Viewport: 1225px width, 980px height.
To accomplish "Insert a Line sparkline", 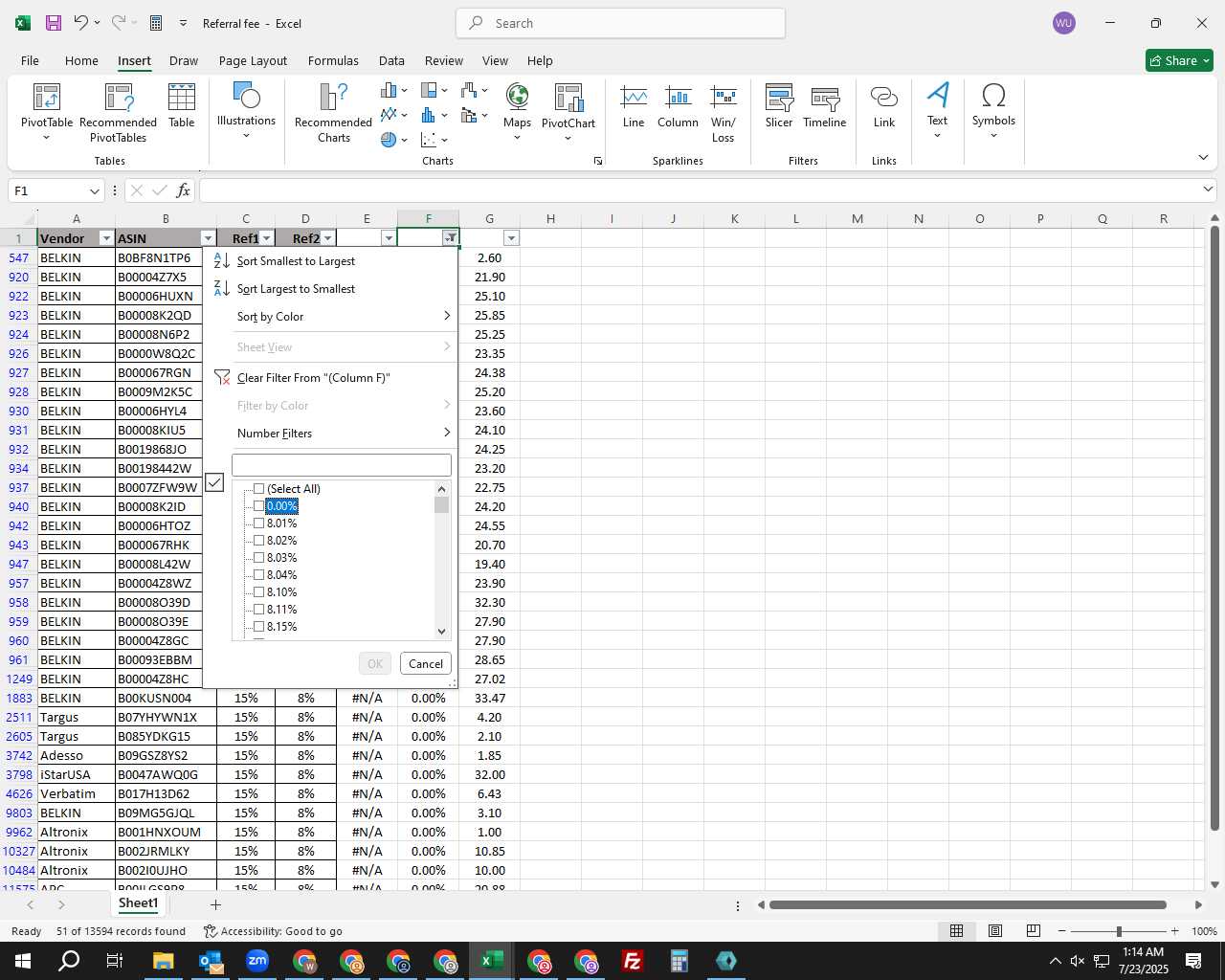I will tap(634, 106).
